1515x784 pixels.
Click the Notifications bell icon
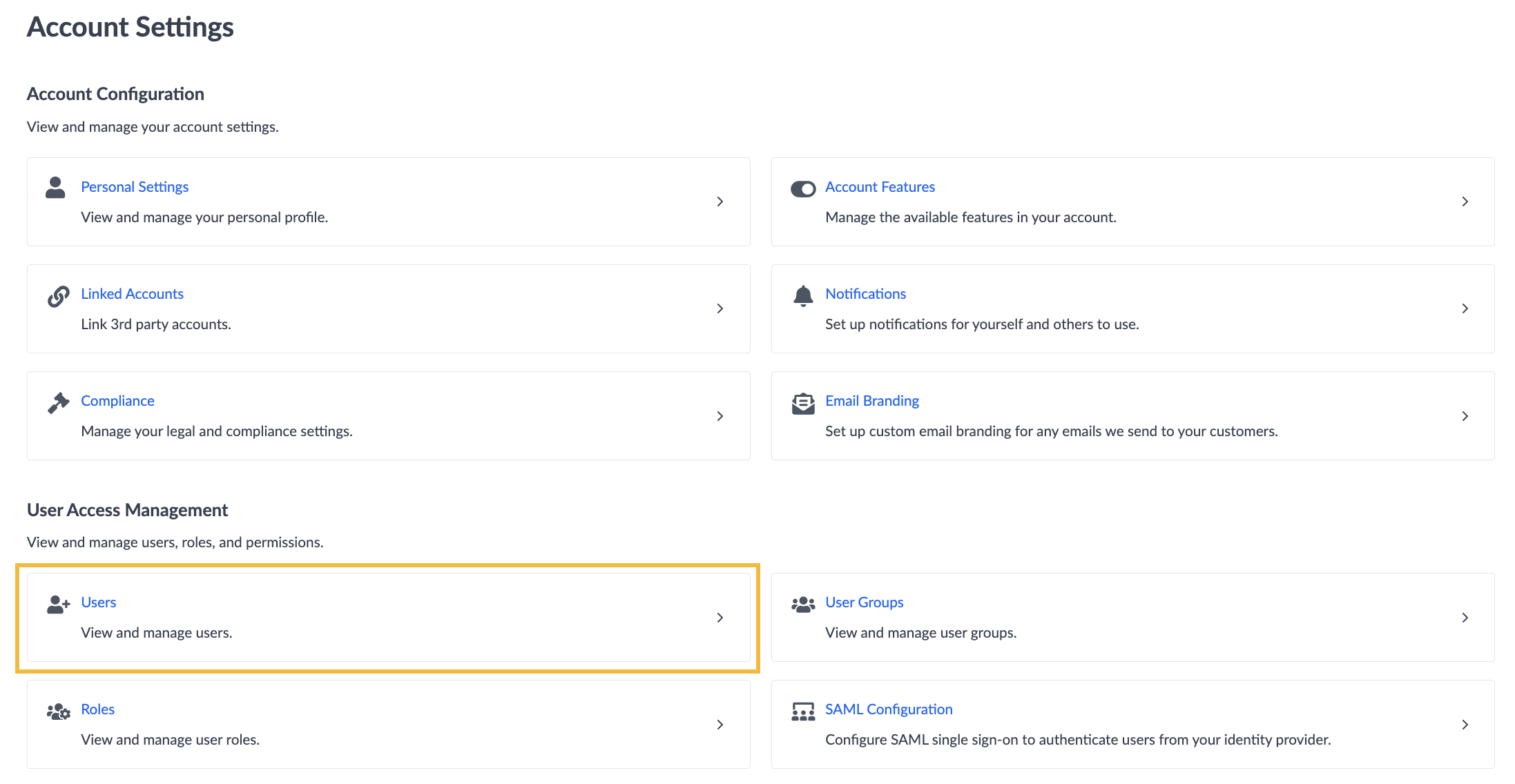pos(803,295)
